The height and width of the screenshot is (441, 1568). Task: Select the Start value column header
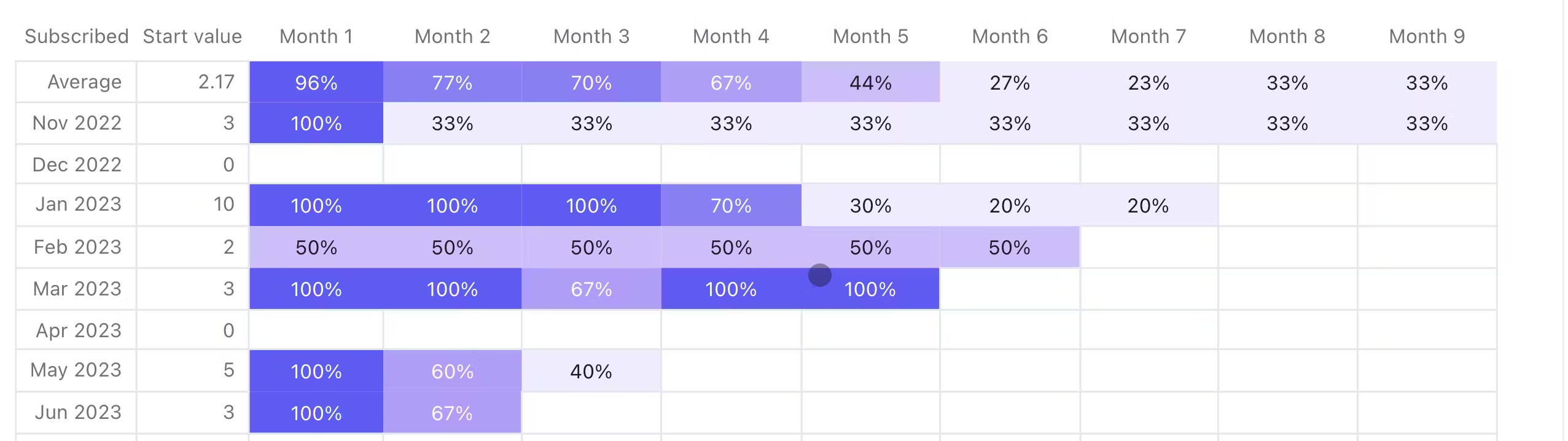(192, 37)
